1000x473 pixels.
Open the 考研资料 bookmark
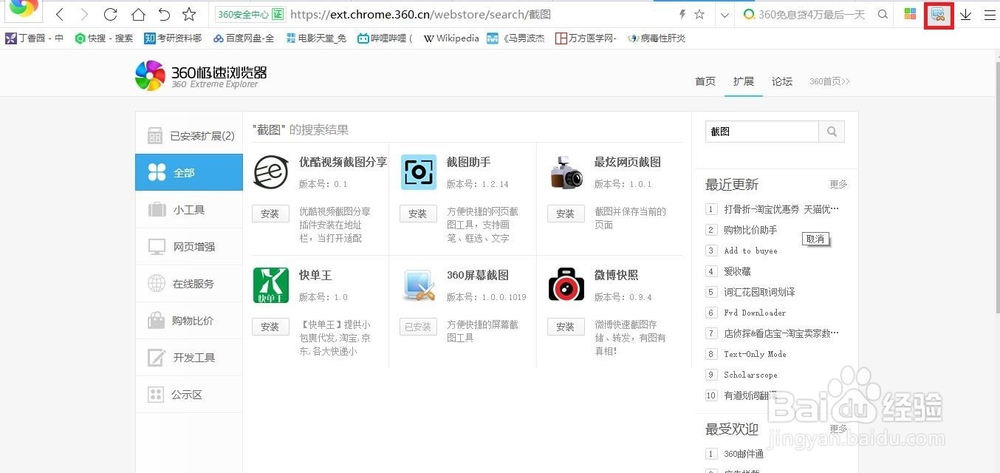tap(173, 38)
